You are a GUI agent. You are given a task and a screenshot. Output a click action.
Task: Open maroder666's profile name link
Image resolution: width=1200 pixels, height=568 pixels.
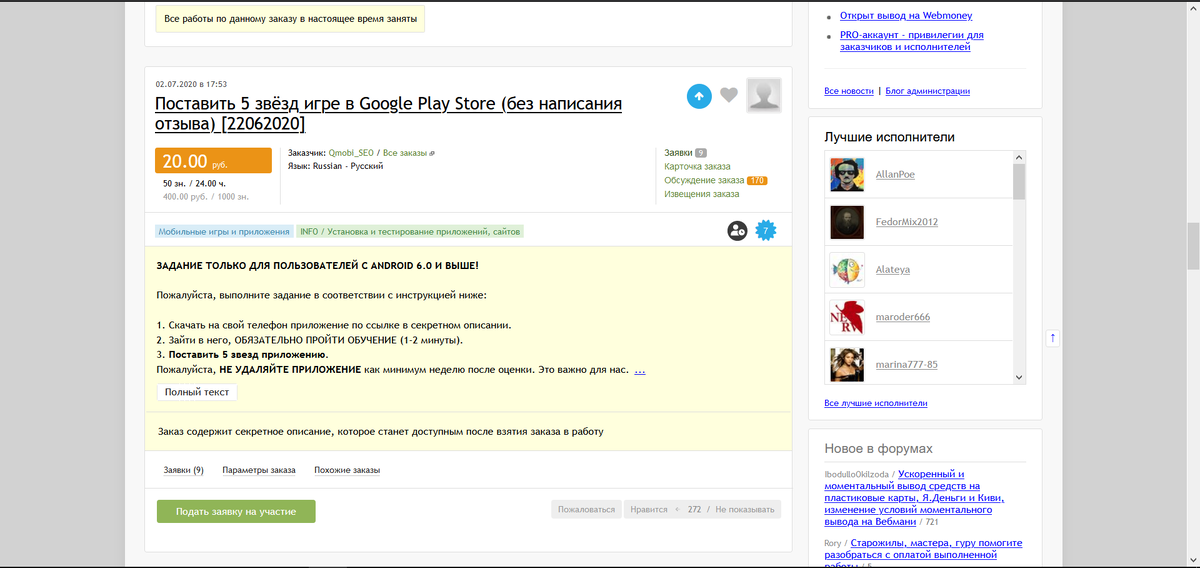point(903,317)
